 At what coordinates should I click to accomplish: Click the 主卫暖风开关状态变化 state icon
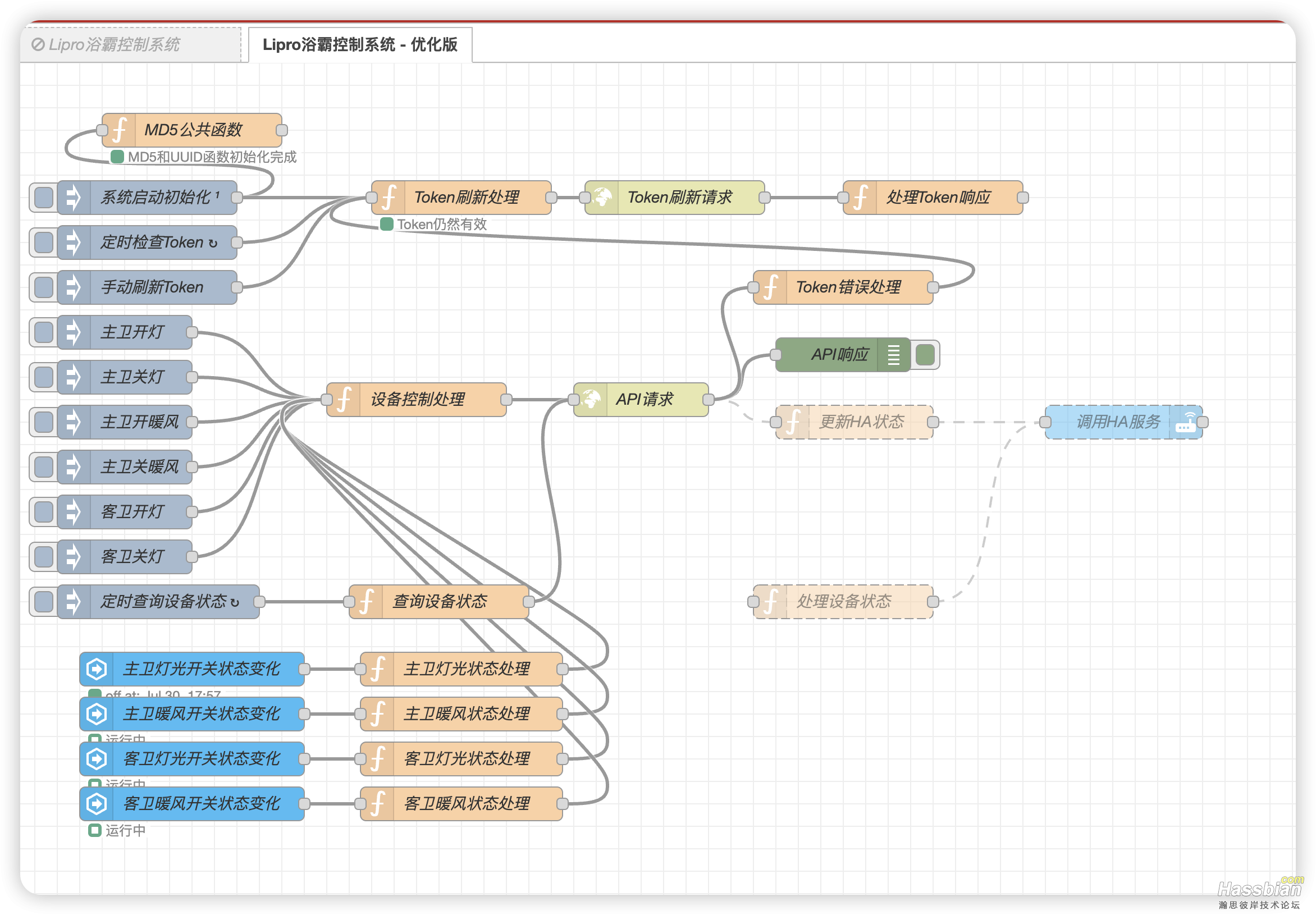click(x=97, y=714)
